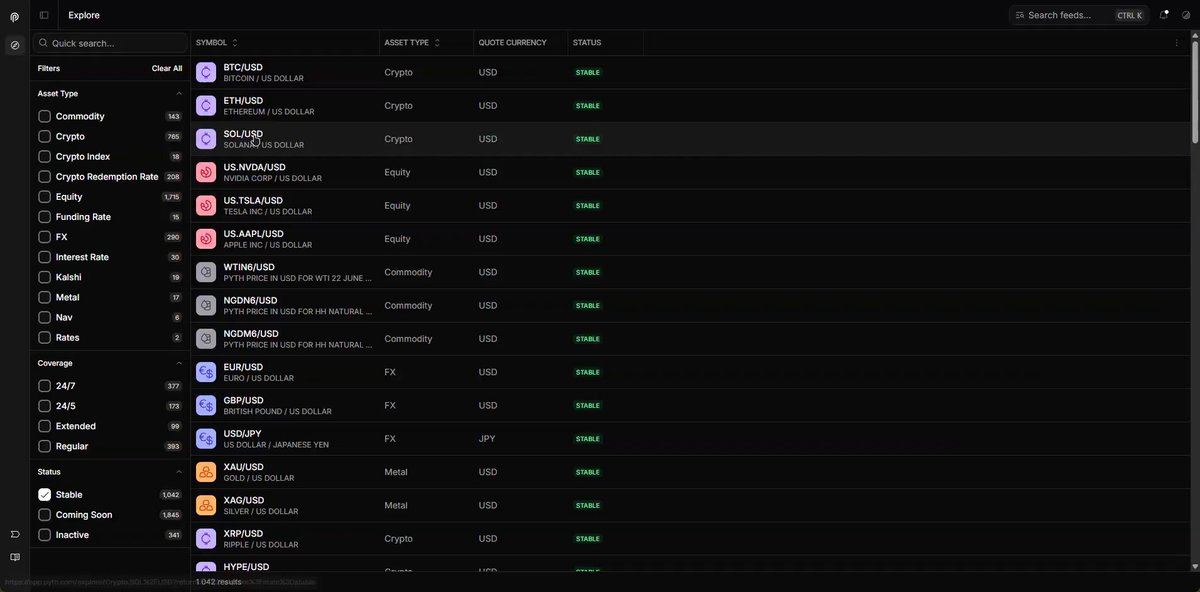1200x592 pixels.
Task: Click the US.AAPL/USD equity icon
Action: 206,239
